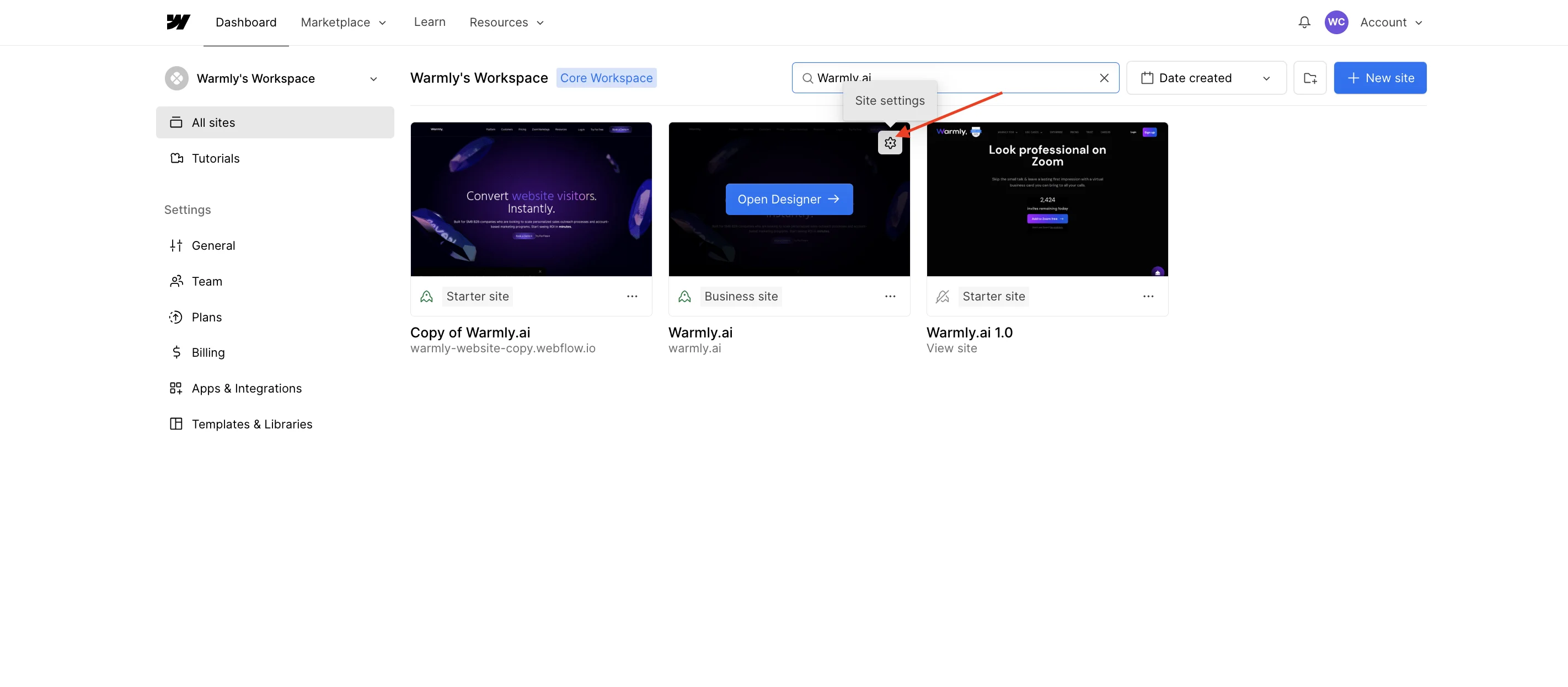The height and width of the screenshot is (687, 1568).
Task: Click the calendar icon in Date created
Action: coord(1147,78)
